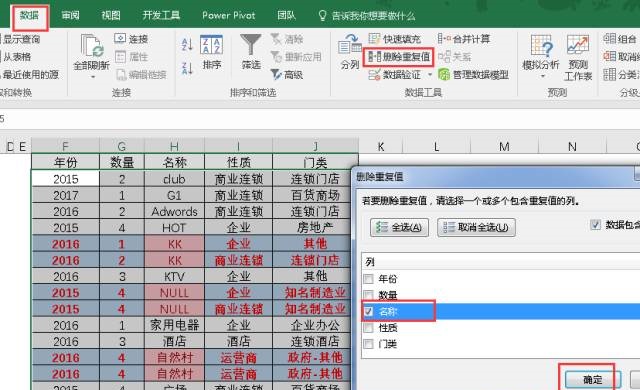Click the 告诉我你想要做什么 search box
This screenshot has width=640, height=390.
367,16
